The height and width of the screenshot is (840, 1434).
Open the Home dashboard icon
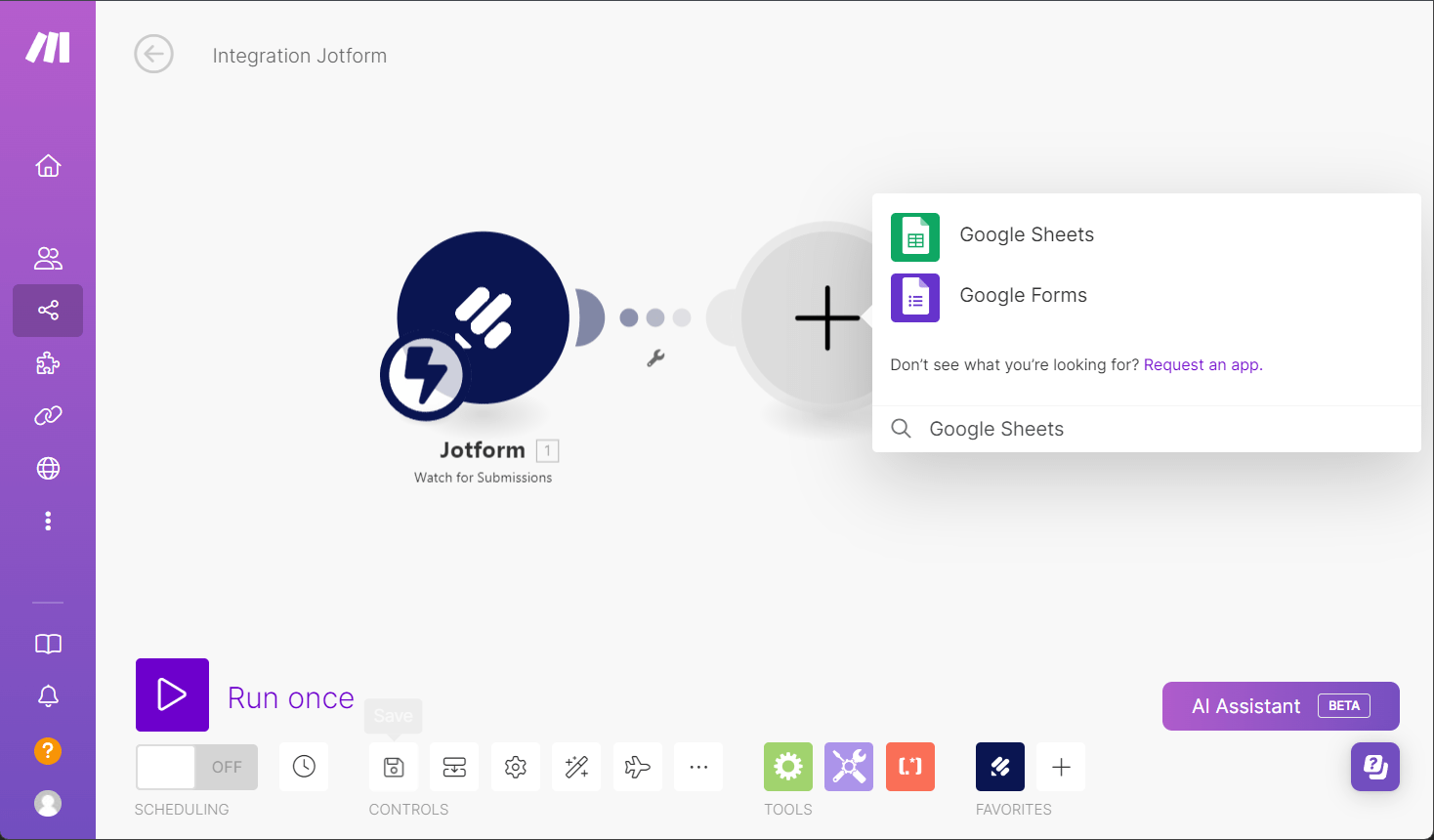tap(48, 166)
